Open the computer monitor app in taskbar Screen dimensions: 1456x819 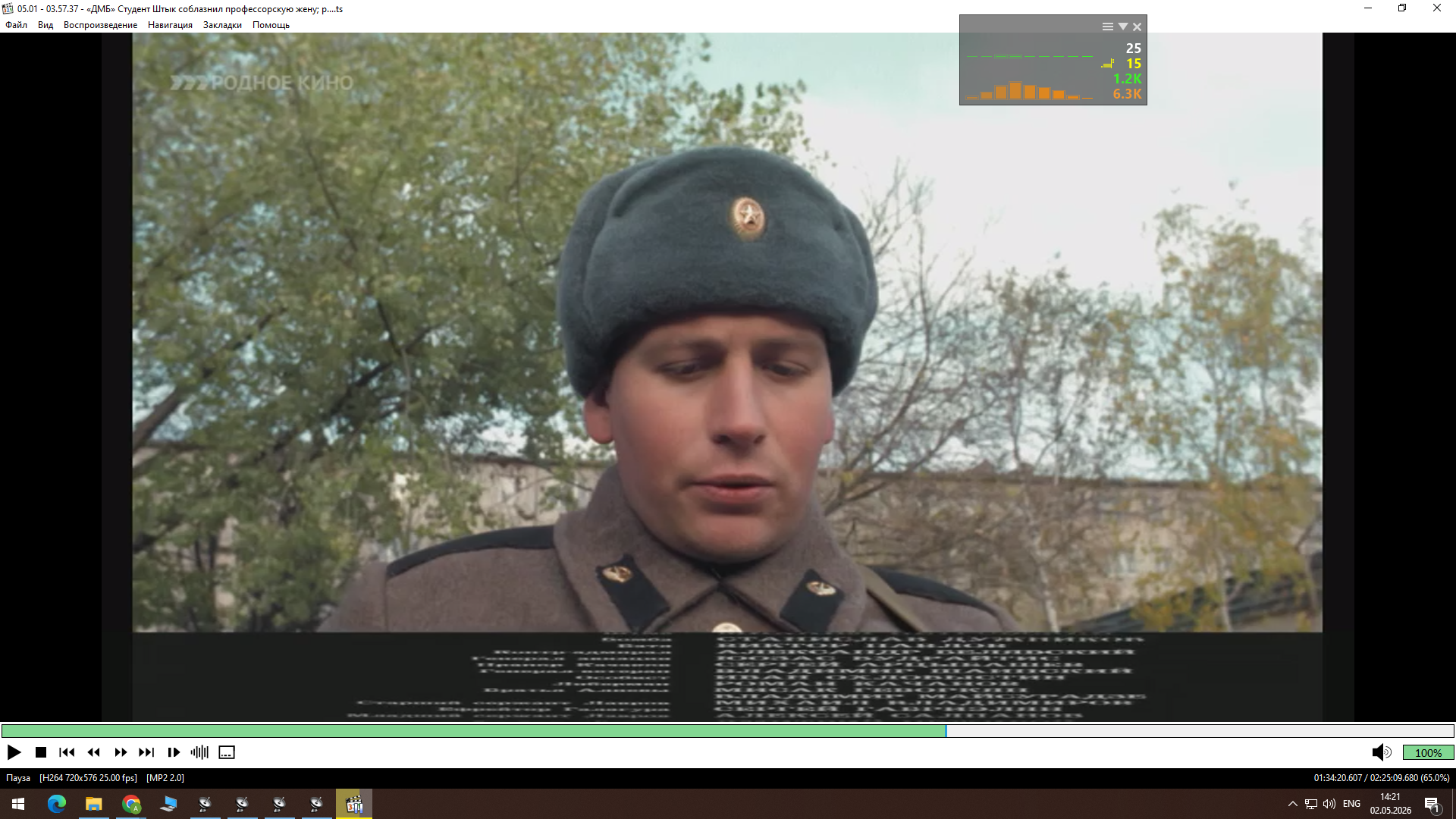click(x=168, y=804)
